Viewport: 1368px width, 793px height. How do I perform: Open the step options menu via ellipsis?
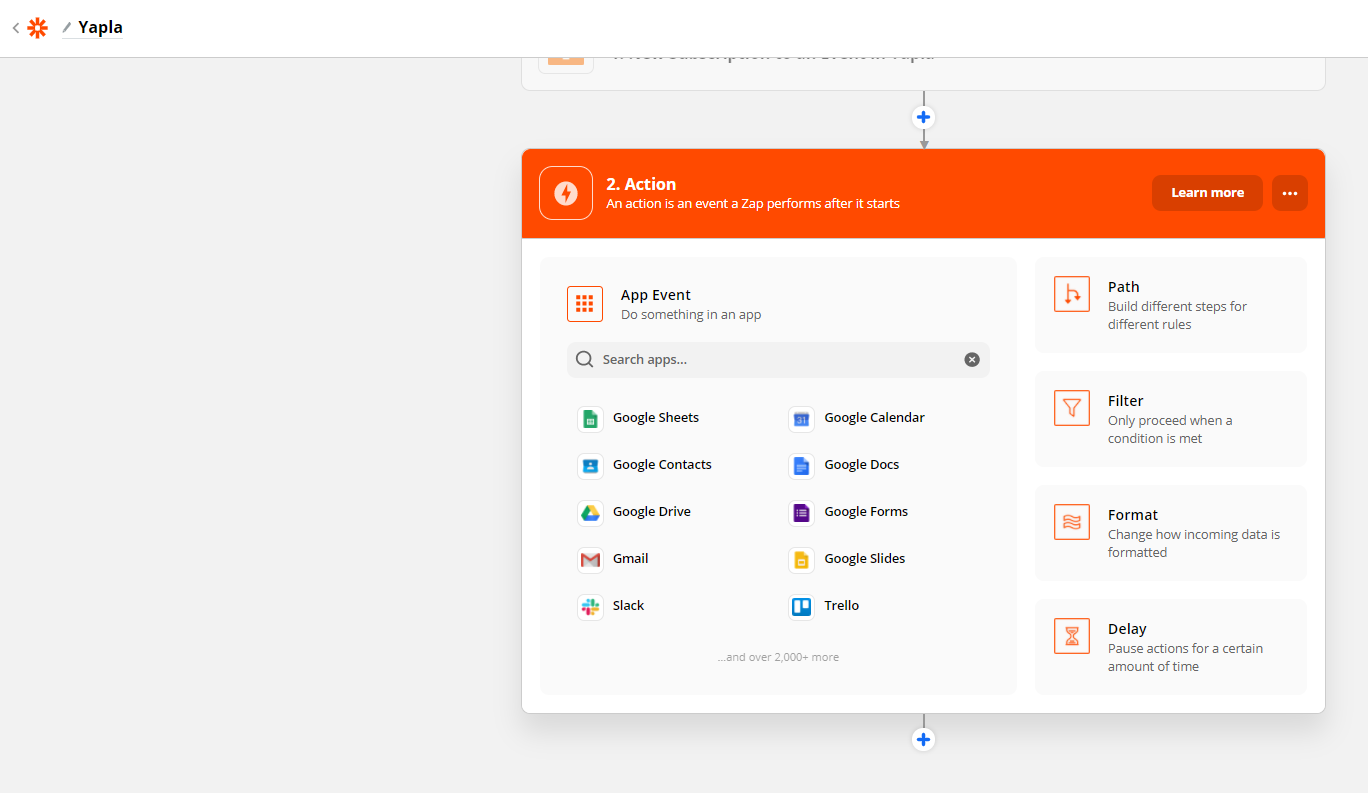coord(1289,192)
